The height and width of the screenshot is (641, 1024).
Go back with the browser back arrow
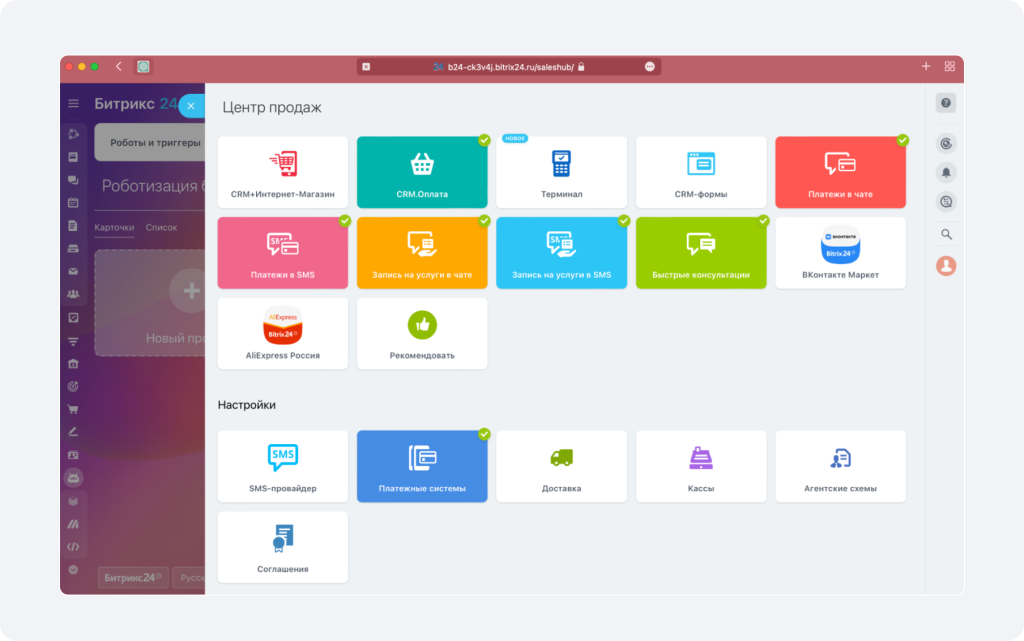pos(119,67)
